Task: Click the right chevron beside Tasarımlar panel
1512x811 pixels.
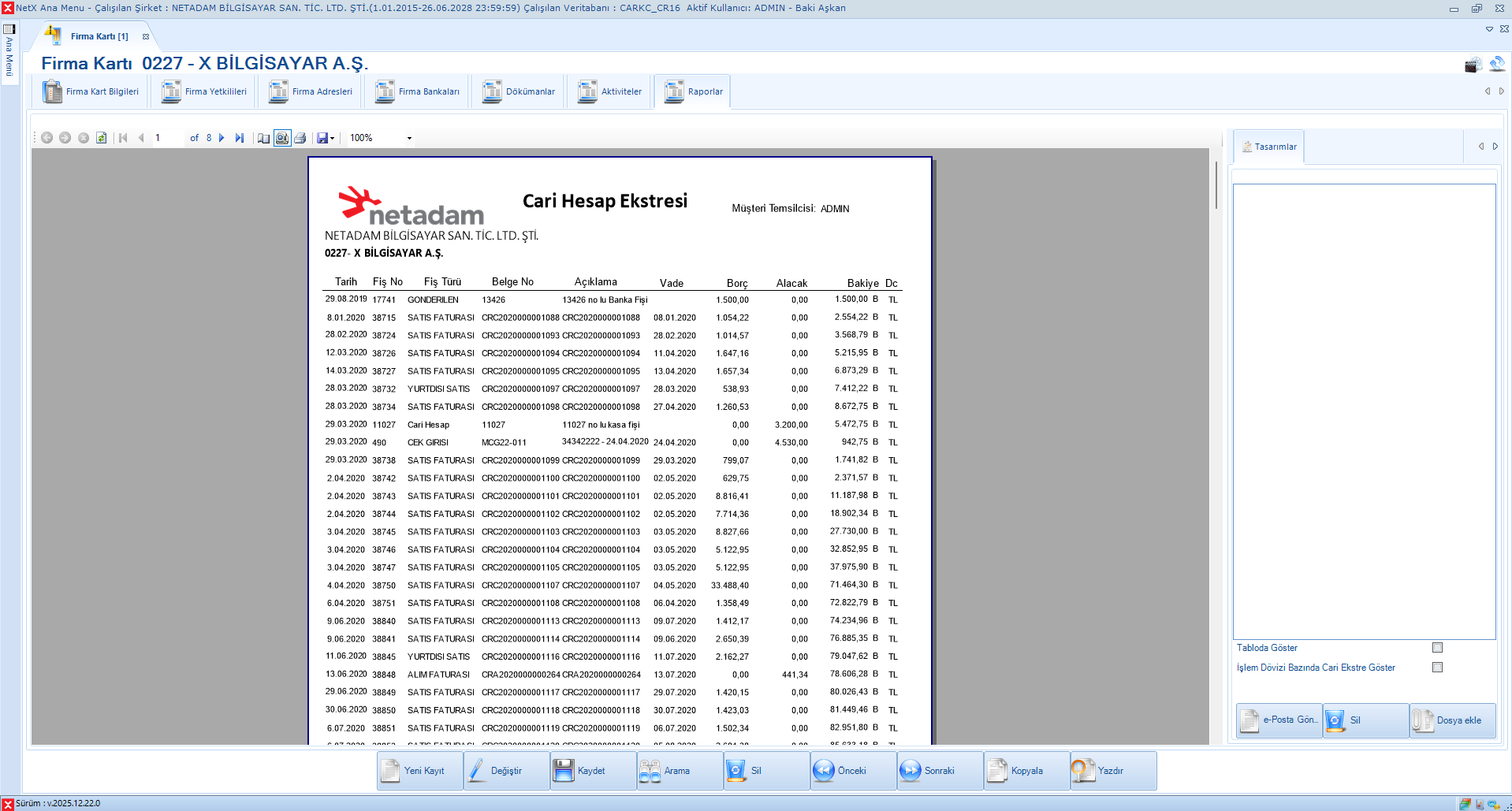Action: 1495,146
